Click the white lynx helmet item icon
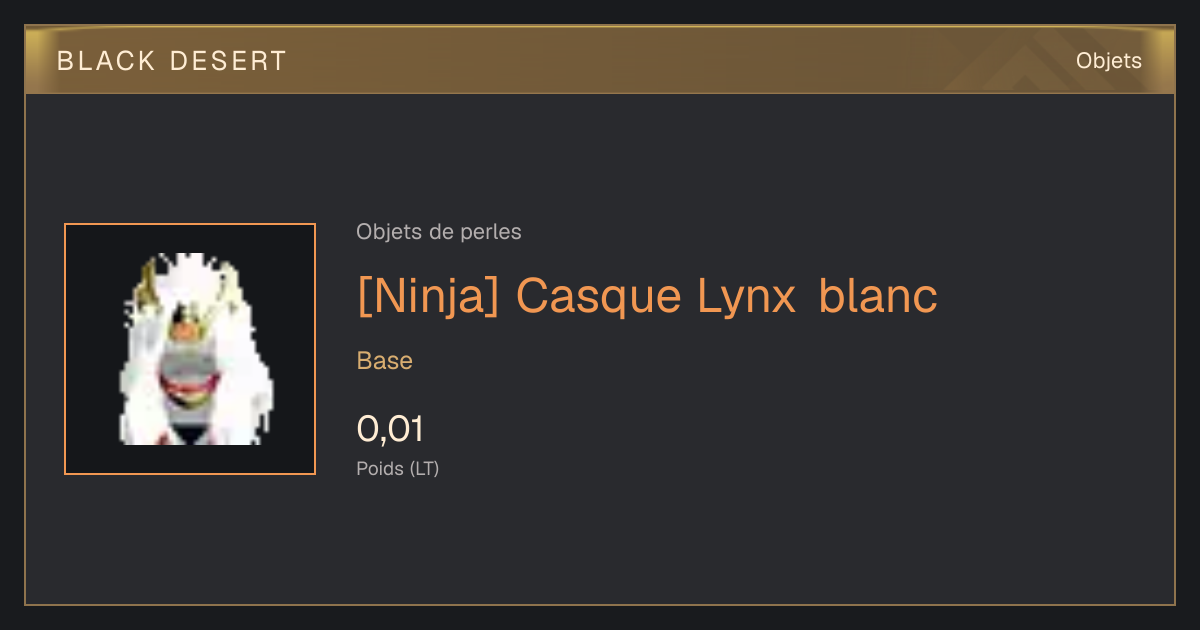The width and height of the screenshot is (1200, 630). click(x=190, y=349)
